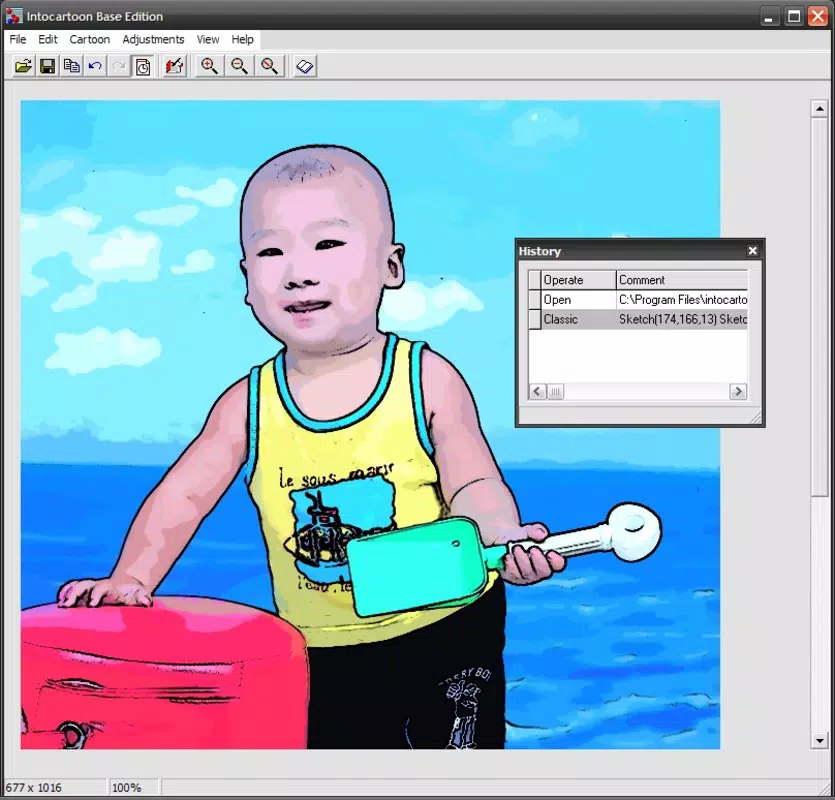Click the Copy icon in the toolbar
The image size is (835, 800).
click(71, 67)
